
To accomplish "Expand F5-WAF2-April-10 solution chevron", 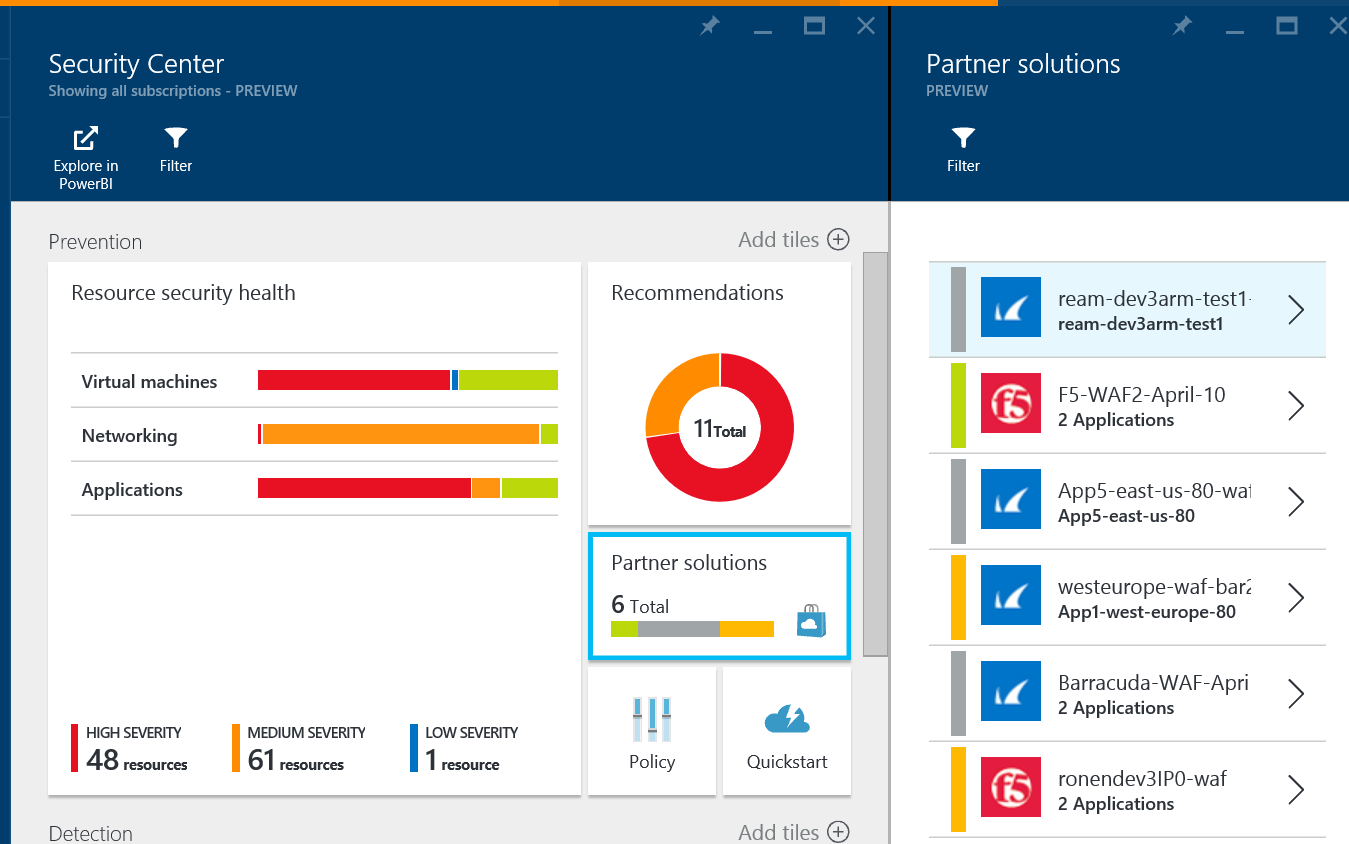I will pyautogui.click(x=1296, y=406).
